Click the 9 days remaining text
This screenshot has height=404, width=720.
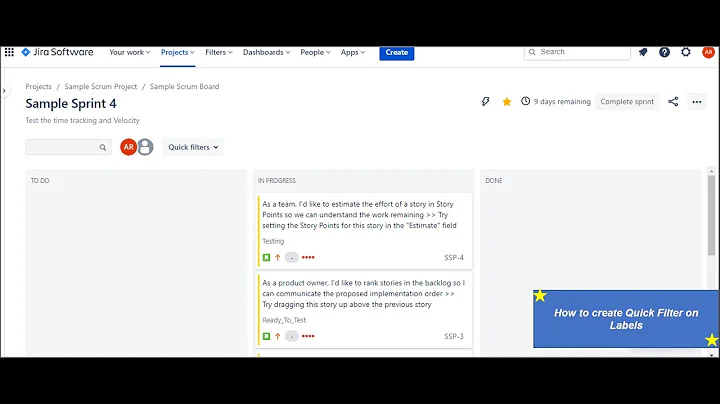click(x=562, y=101)
